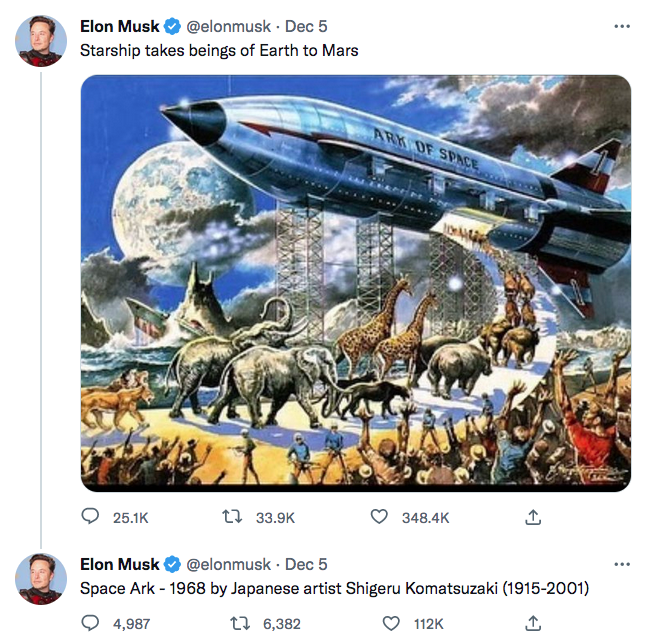Open Elon Musk's profile name in first tweet
Screen dimensions: 648x644
pos(119,27)
